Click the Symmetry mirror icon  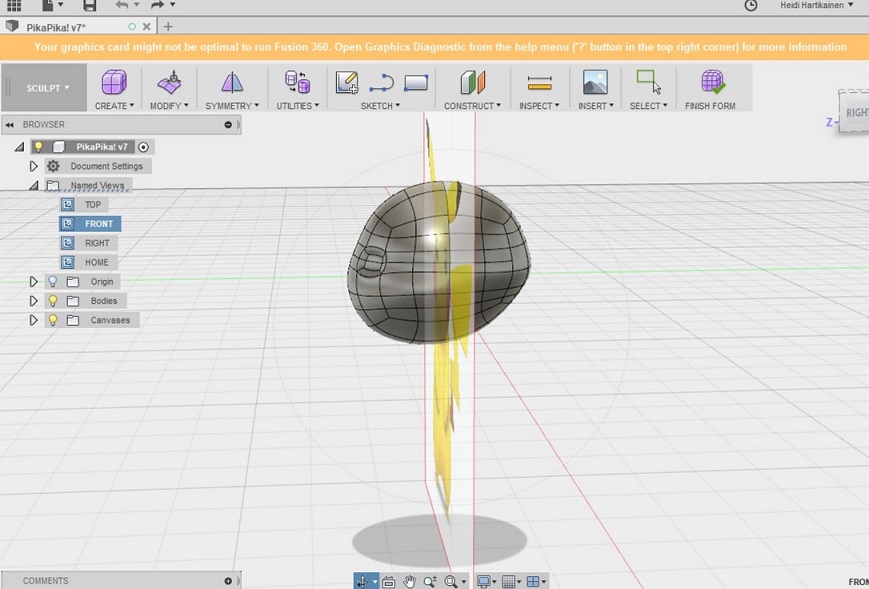tap(232, 83)
